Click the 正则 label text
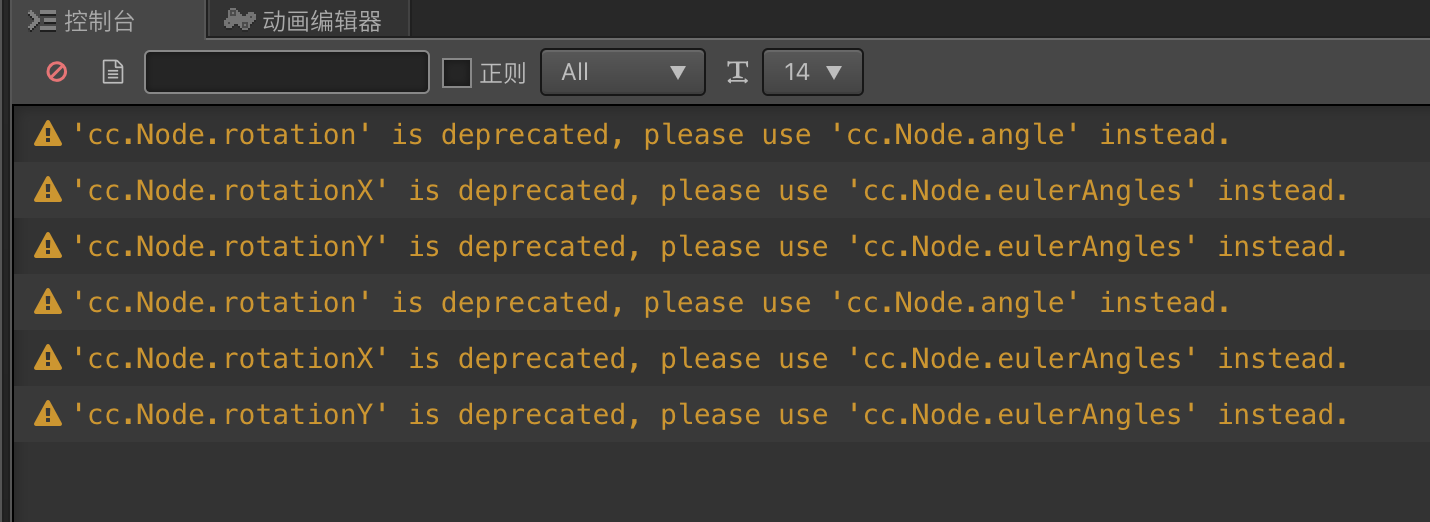1430x522 pixels. click(x=503, y=73)
